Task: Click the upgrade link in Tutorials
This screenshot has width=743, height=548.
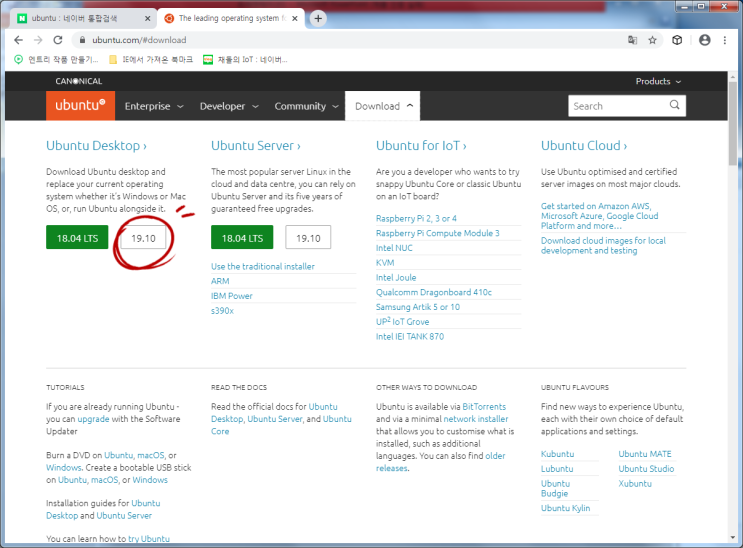Action: pos(93,419)
